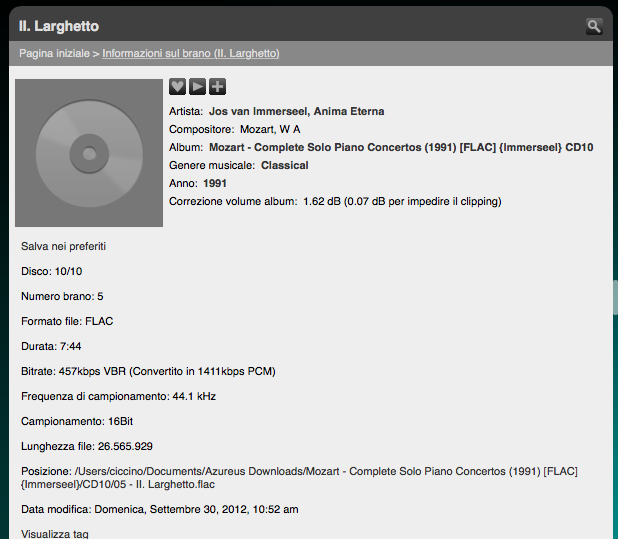Click the Posizione file path text
This screenshot has width=618, height=539.
pyautogui.click(x=299, y=478)
